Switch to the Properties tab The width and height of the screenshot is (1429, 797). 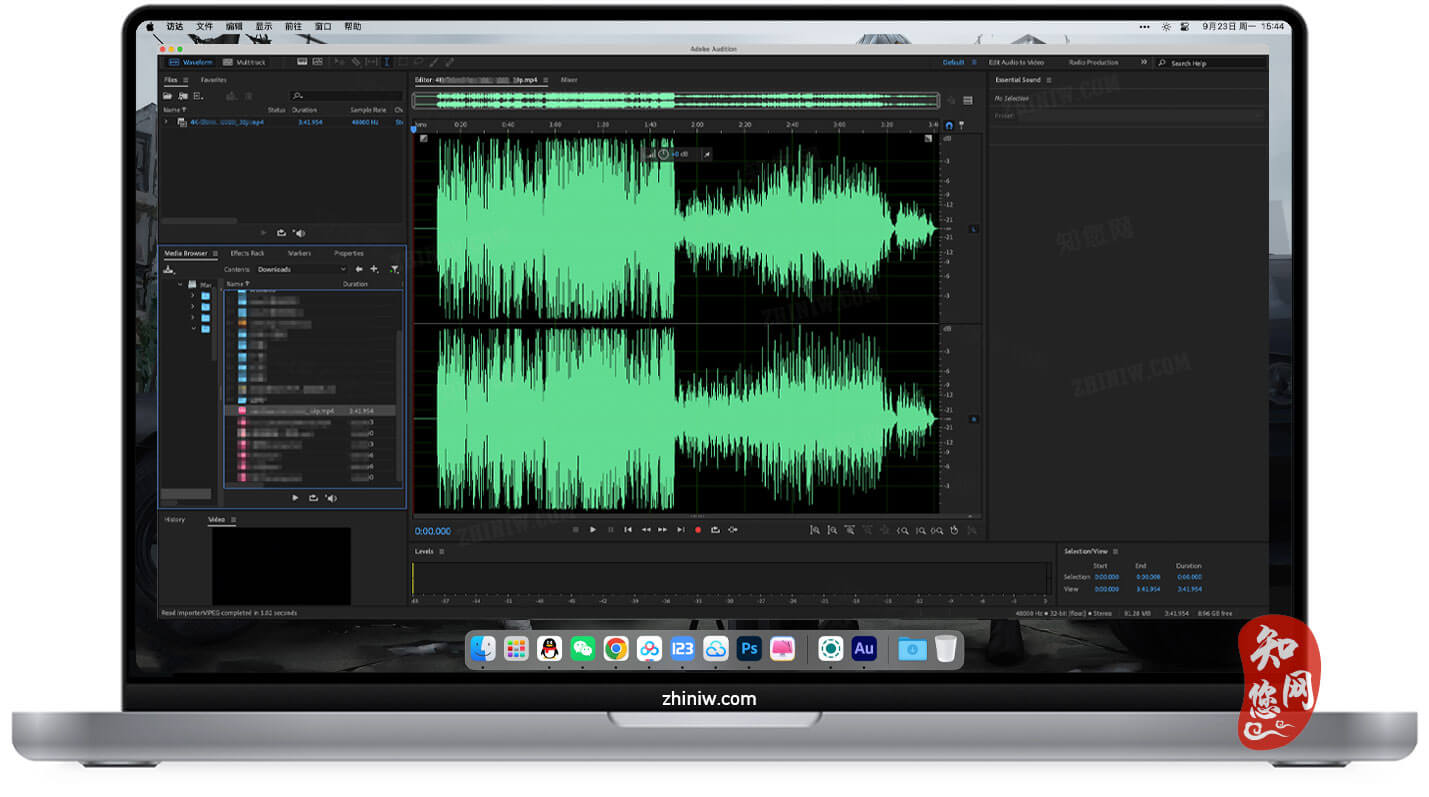pyautogui.click(x=349, y=253)
